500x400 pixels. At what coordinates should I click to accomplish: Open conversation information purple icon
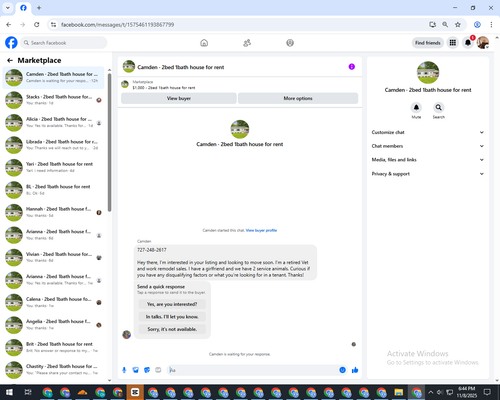352,67
